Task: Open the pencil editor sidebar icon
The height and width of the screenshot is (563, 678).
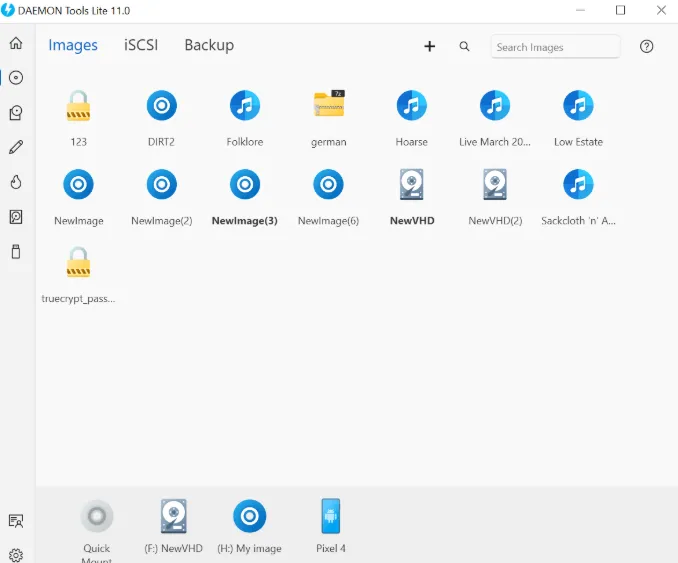Action: pos(16,147)
